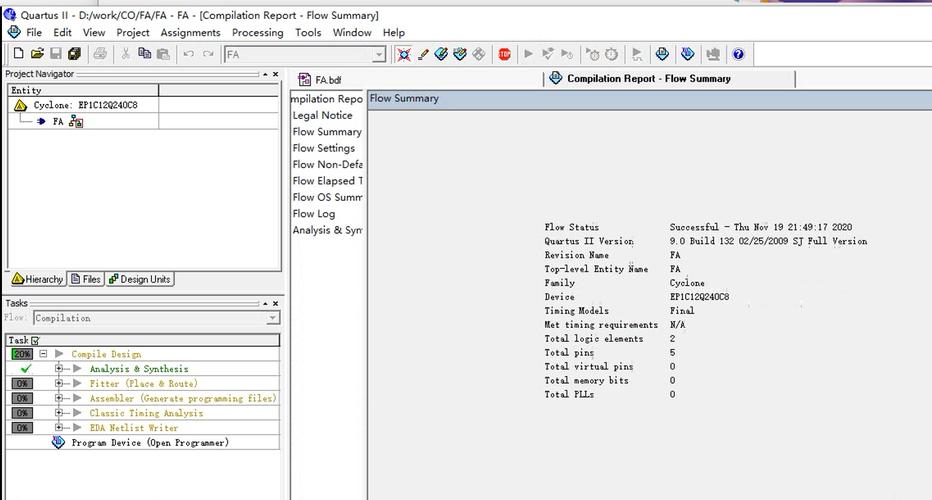Open the Project menu
932x500 pixels.
[x=133, y=33]
